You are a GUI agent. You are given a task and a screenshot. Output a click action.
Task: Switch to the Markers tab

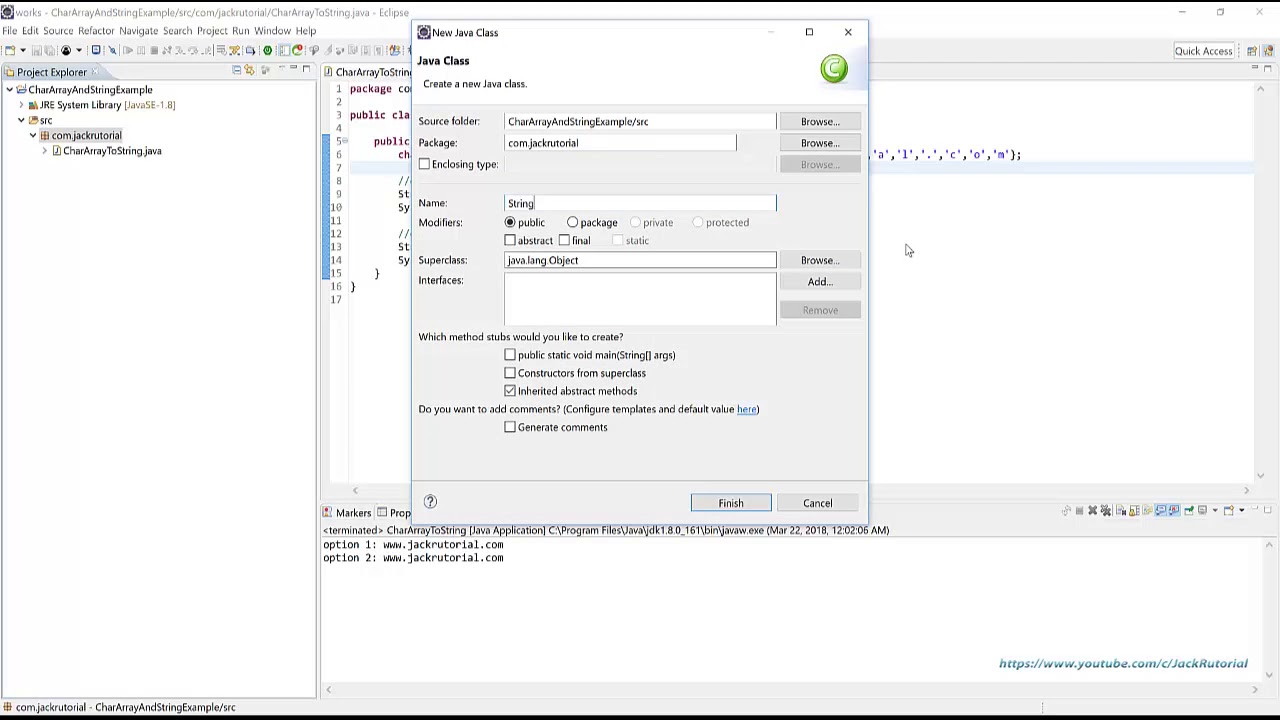(x=346, y=513)
